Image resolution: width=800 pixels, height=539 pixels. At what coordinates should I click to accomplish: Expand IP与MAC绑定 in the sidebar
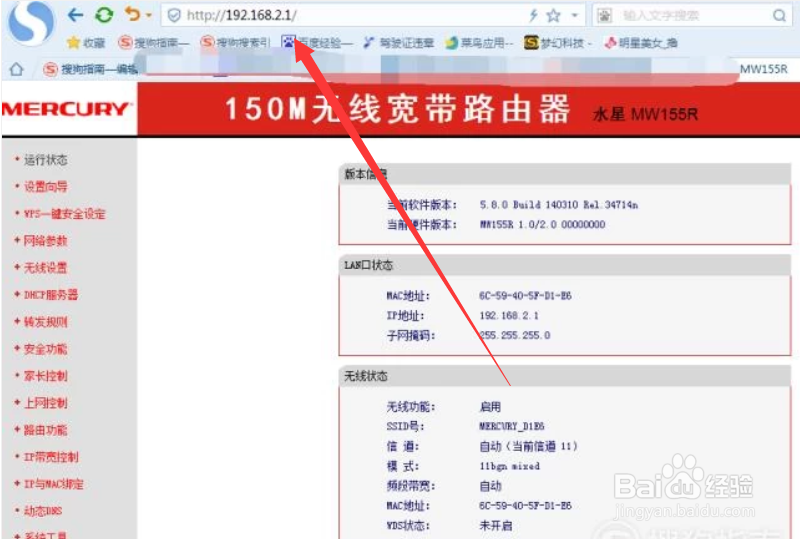click(x=54, y=484)
